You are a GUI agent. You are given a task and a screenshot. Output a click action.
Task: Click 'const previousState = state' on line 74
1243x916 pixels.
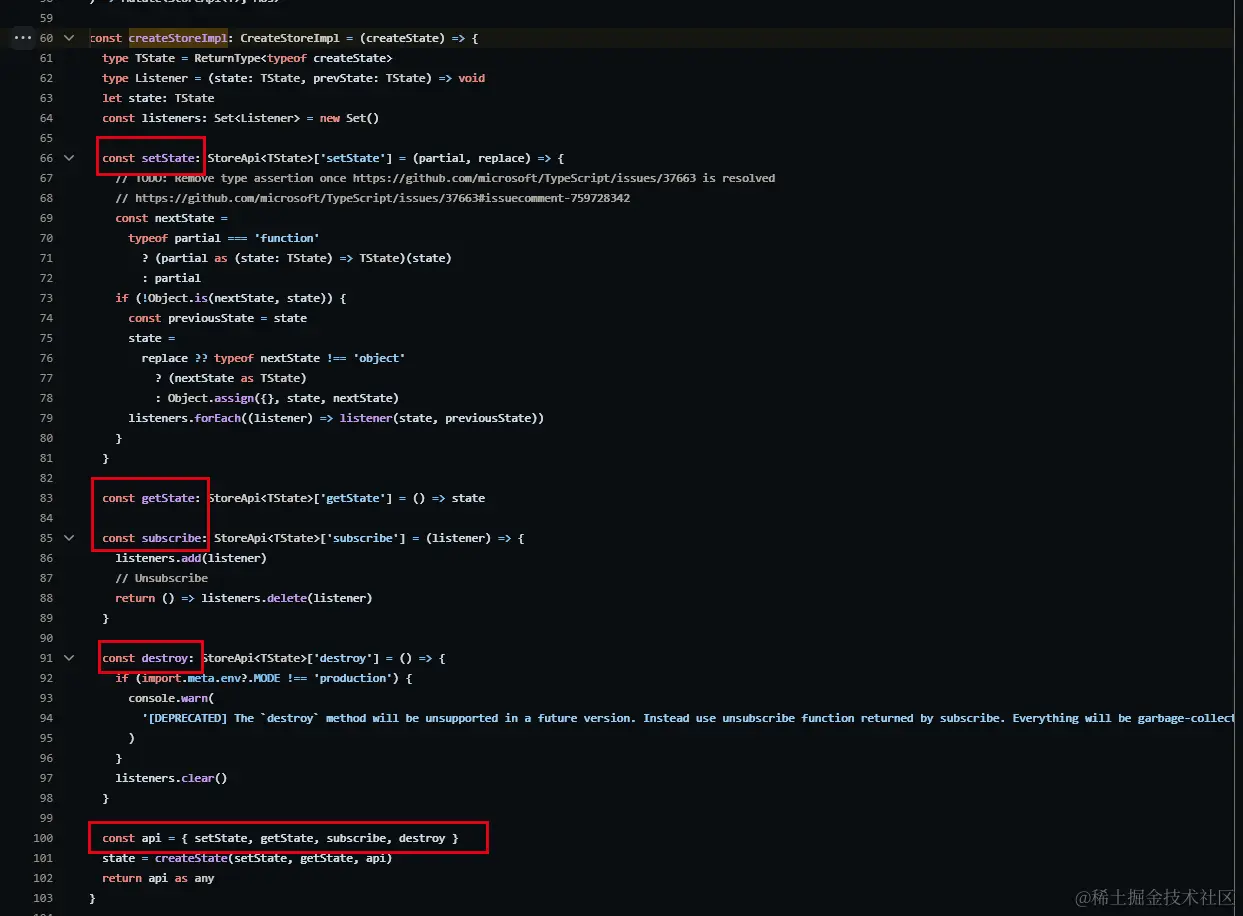click(x=218, y=318)
